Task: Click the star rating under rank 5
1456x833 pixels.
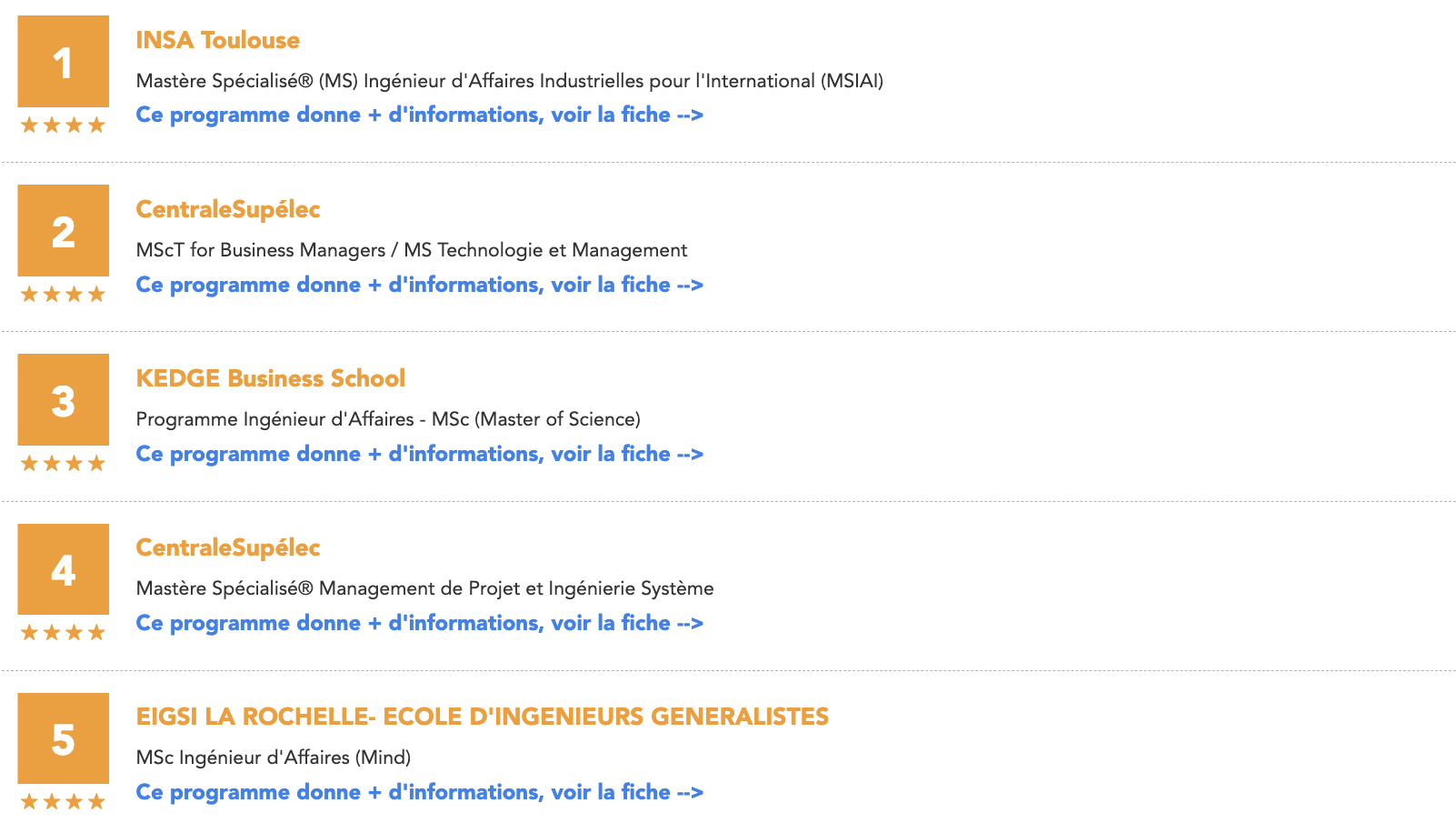Action: click(x=62, y=802)
